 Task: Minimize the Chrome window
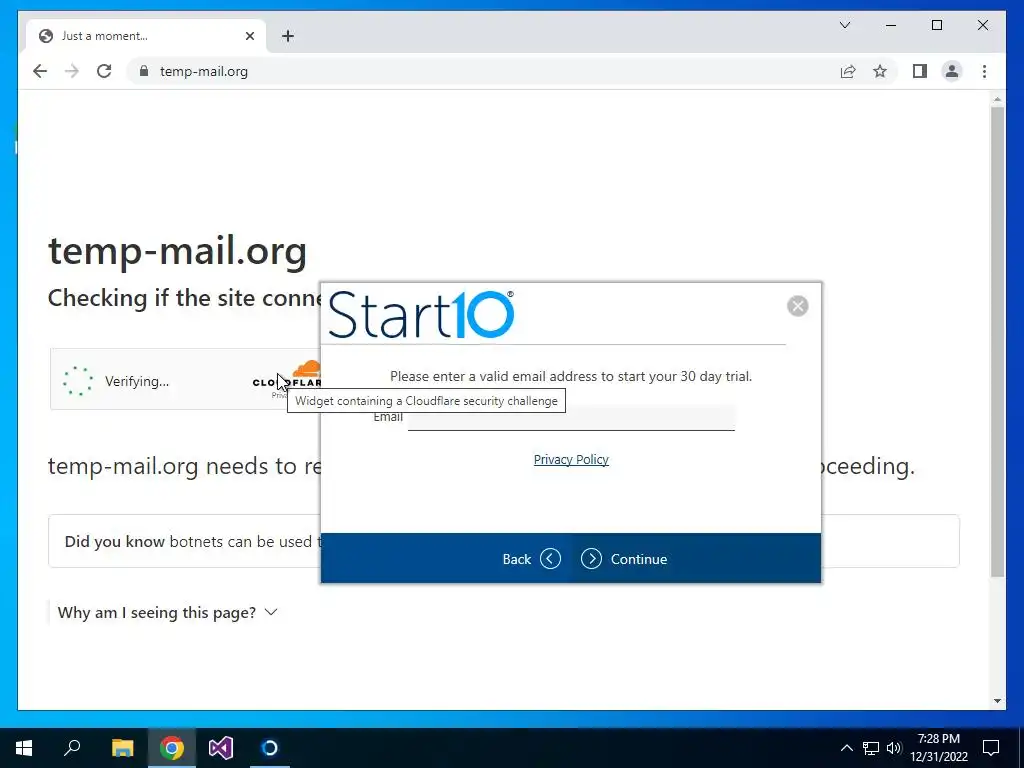tap(891, 25)
